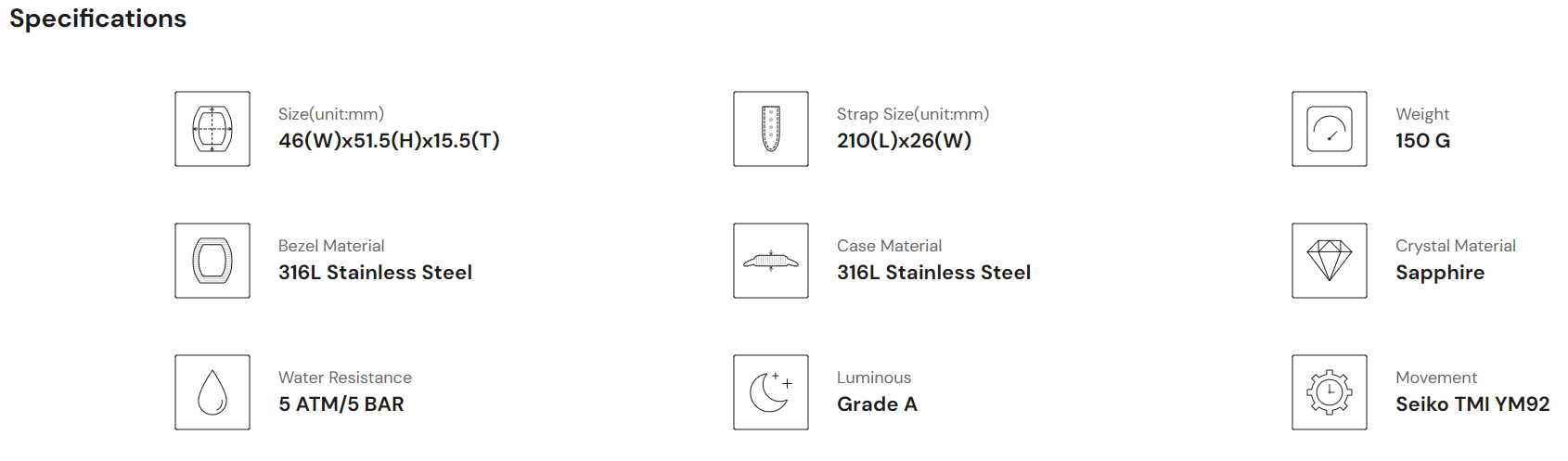Click the Sapphire crystal material text

[x=1440, y=273]
